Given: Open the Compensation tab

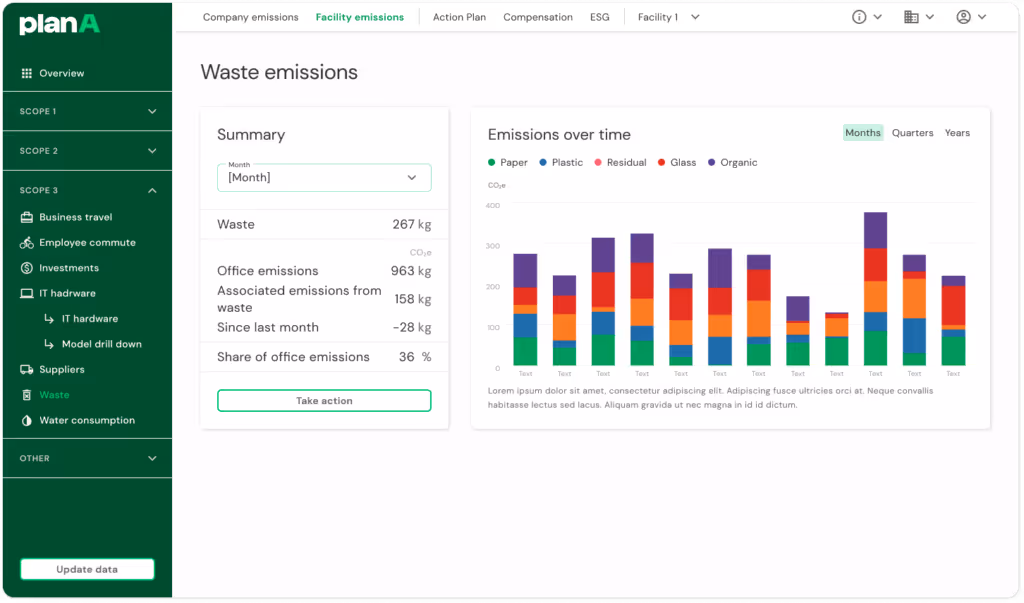Looking at the screenshot, I should coord(537,17).
